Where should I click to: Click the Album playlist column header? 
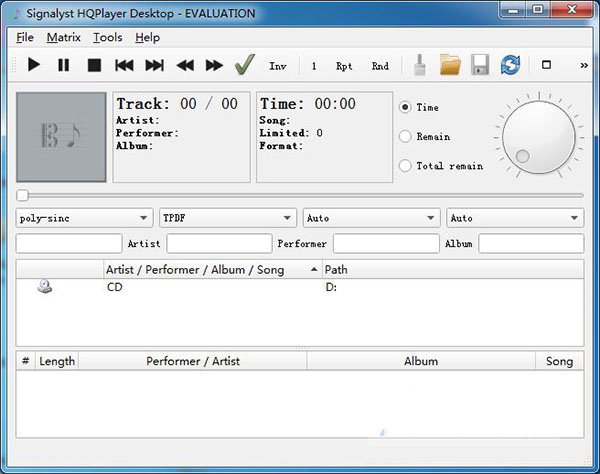[421, 361]
